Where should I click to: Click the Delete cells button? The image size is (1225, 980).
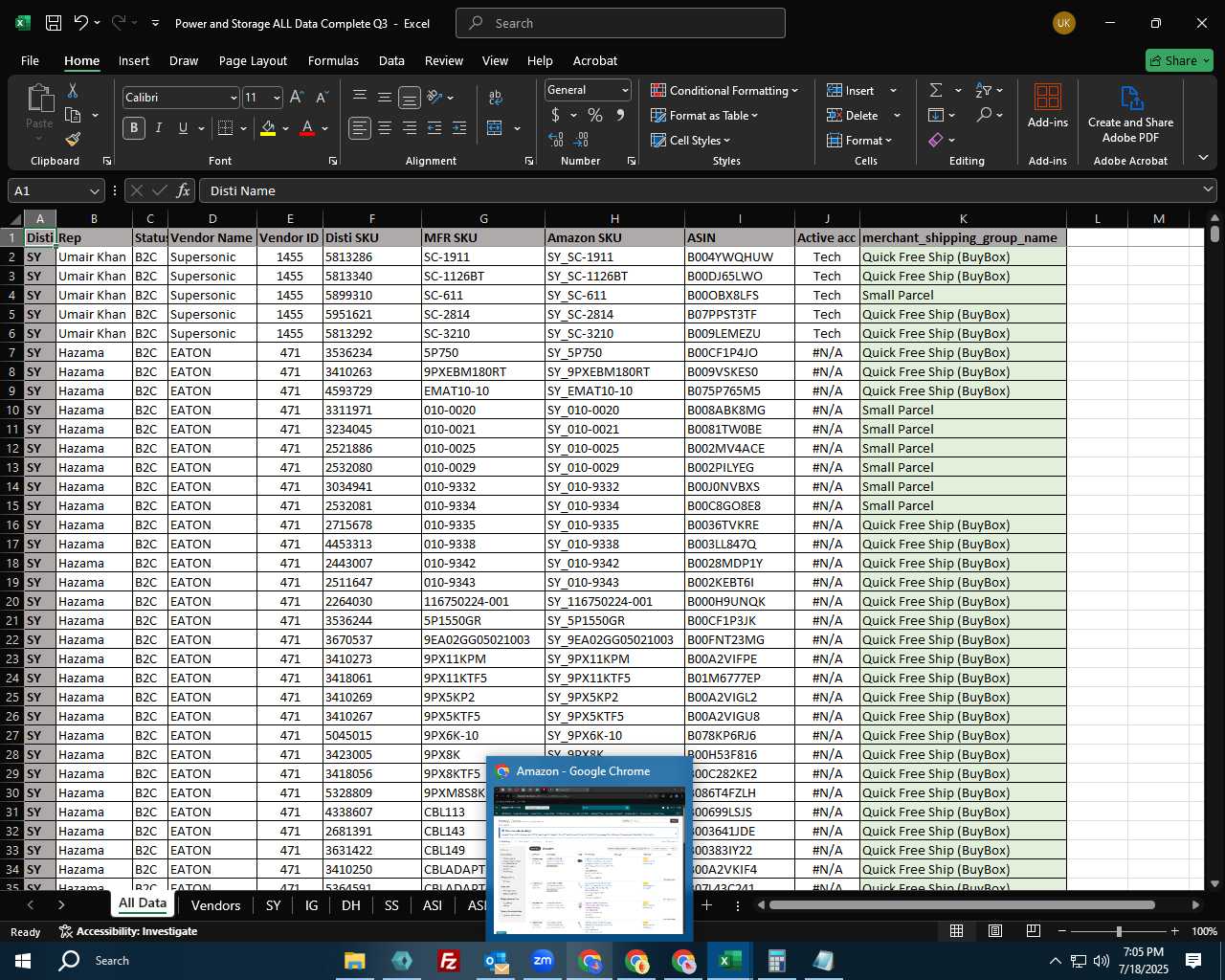[853, 115]
